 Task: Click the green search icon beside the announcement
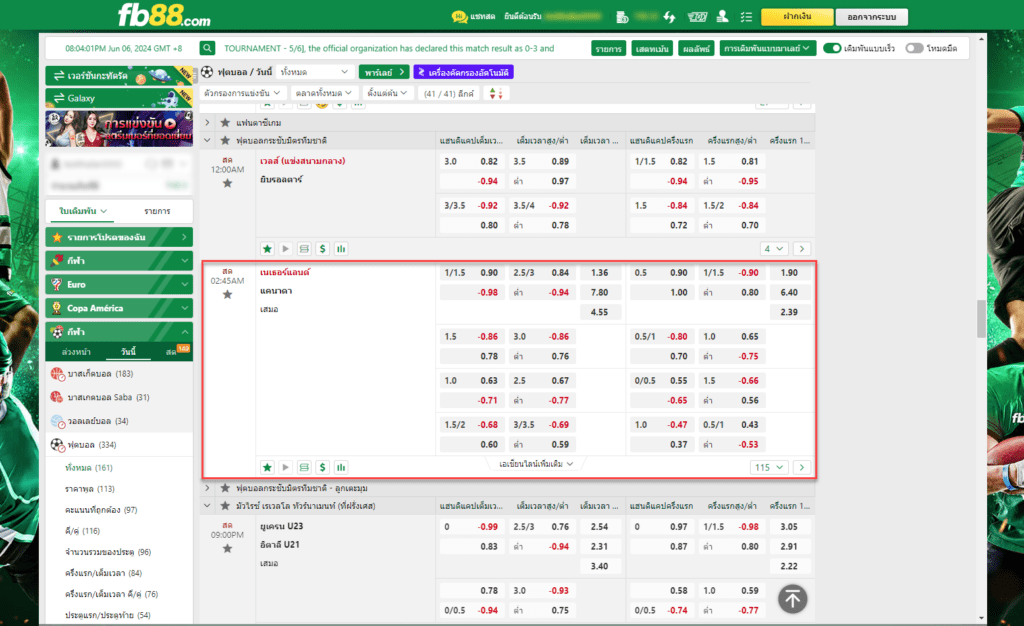207,48
